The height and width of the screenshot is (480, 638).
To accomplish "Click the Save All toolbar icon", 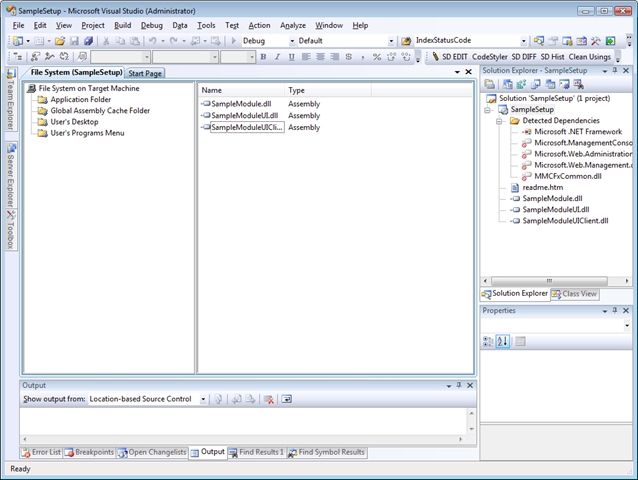I will [88, 41].
